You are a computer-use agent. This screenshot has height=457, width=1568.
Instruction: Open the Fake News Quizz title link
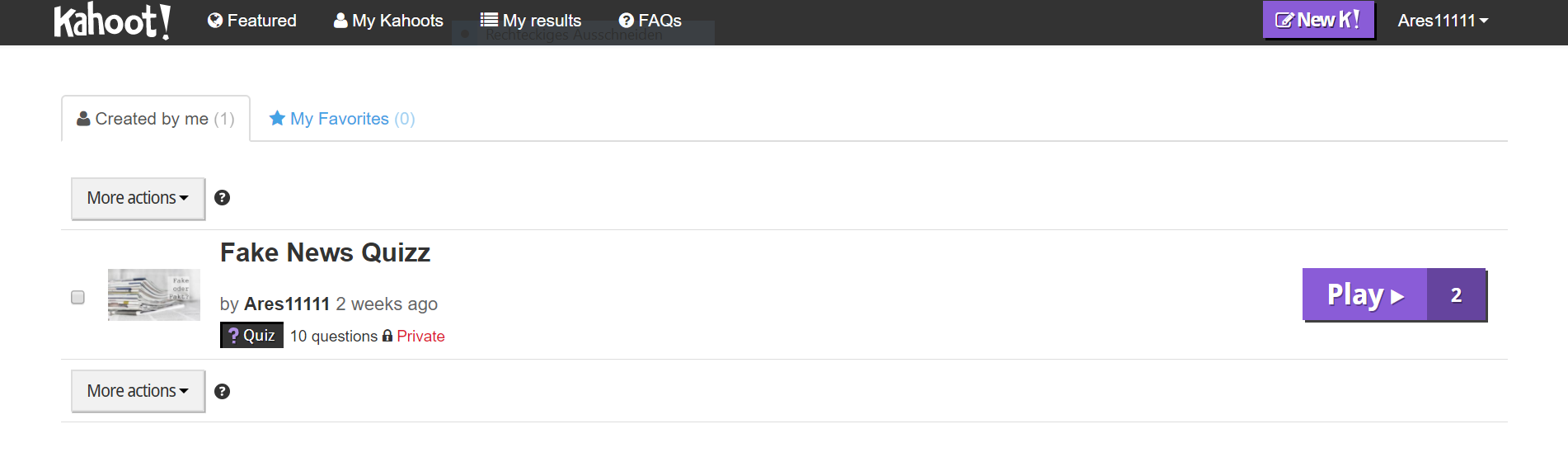tap(325, 252)
